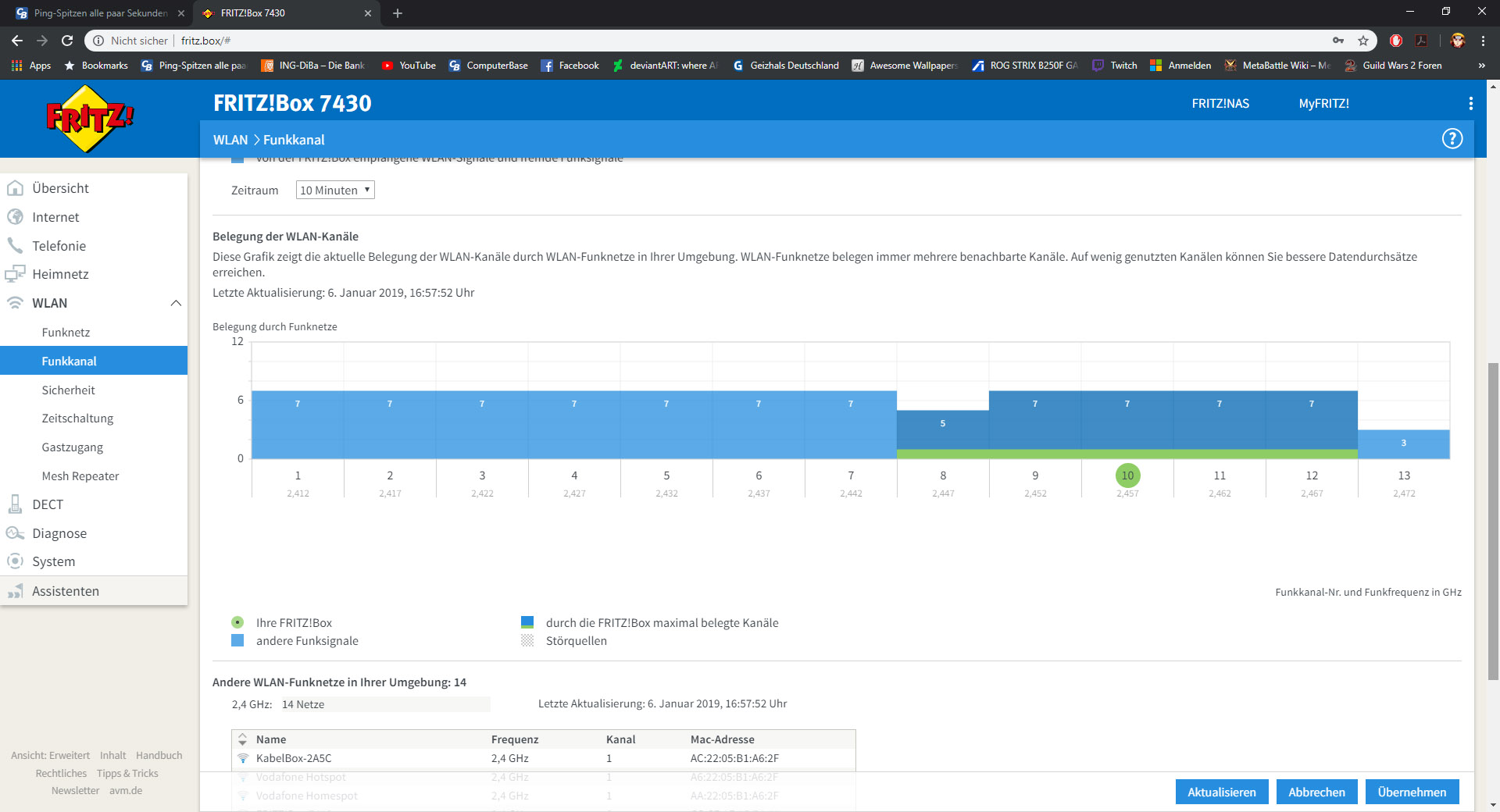Viewport: 1500px width, 812px height.
Task: Click the green channel 10 marker
Action: [x=1127, y=475]
